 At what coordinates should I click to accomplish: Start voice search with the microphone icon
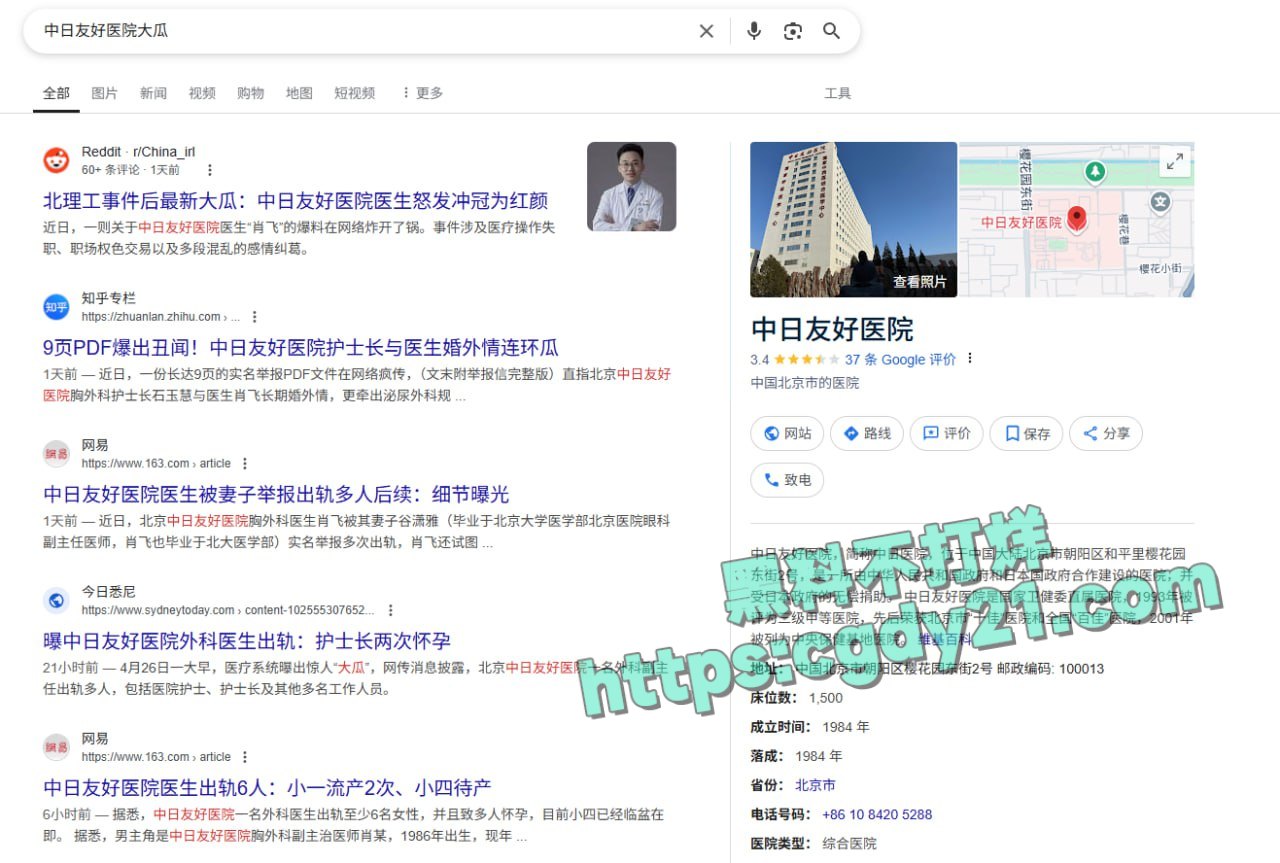click(x=754, y=31)
